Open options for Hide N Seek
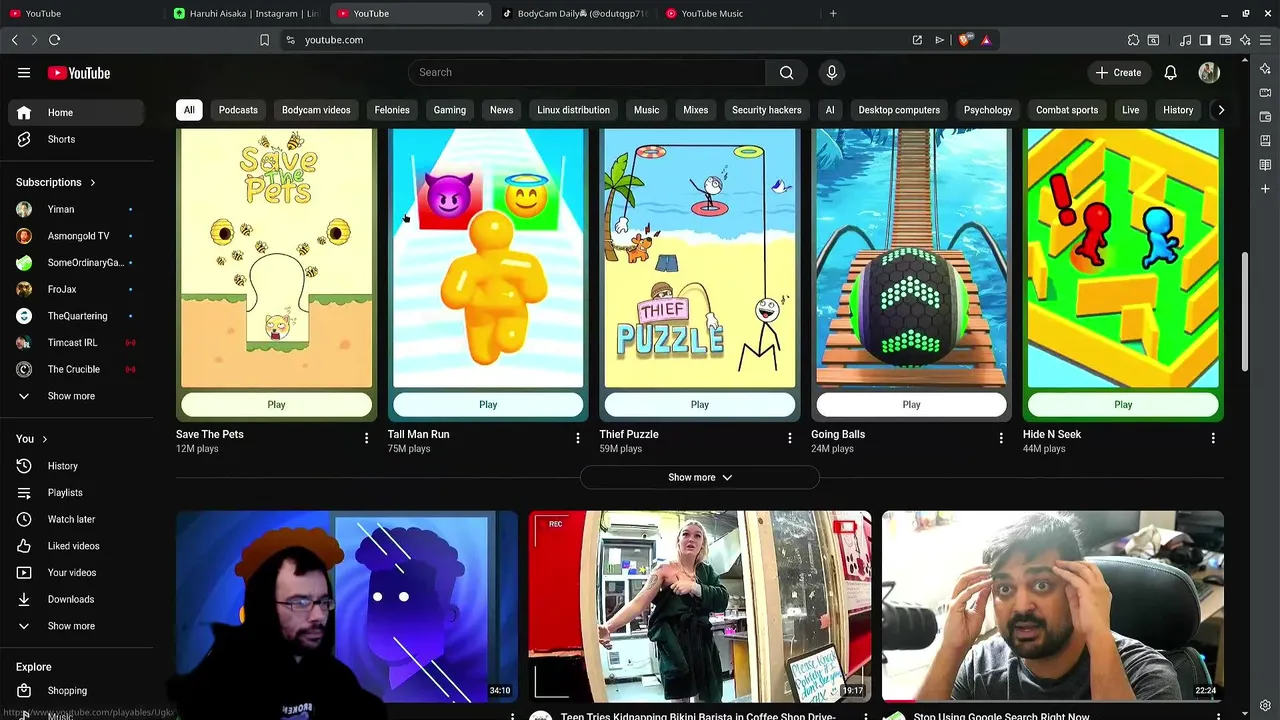The width and height of the screenshot is (1280, 720). (1213, 438)
